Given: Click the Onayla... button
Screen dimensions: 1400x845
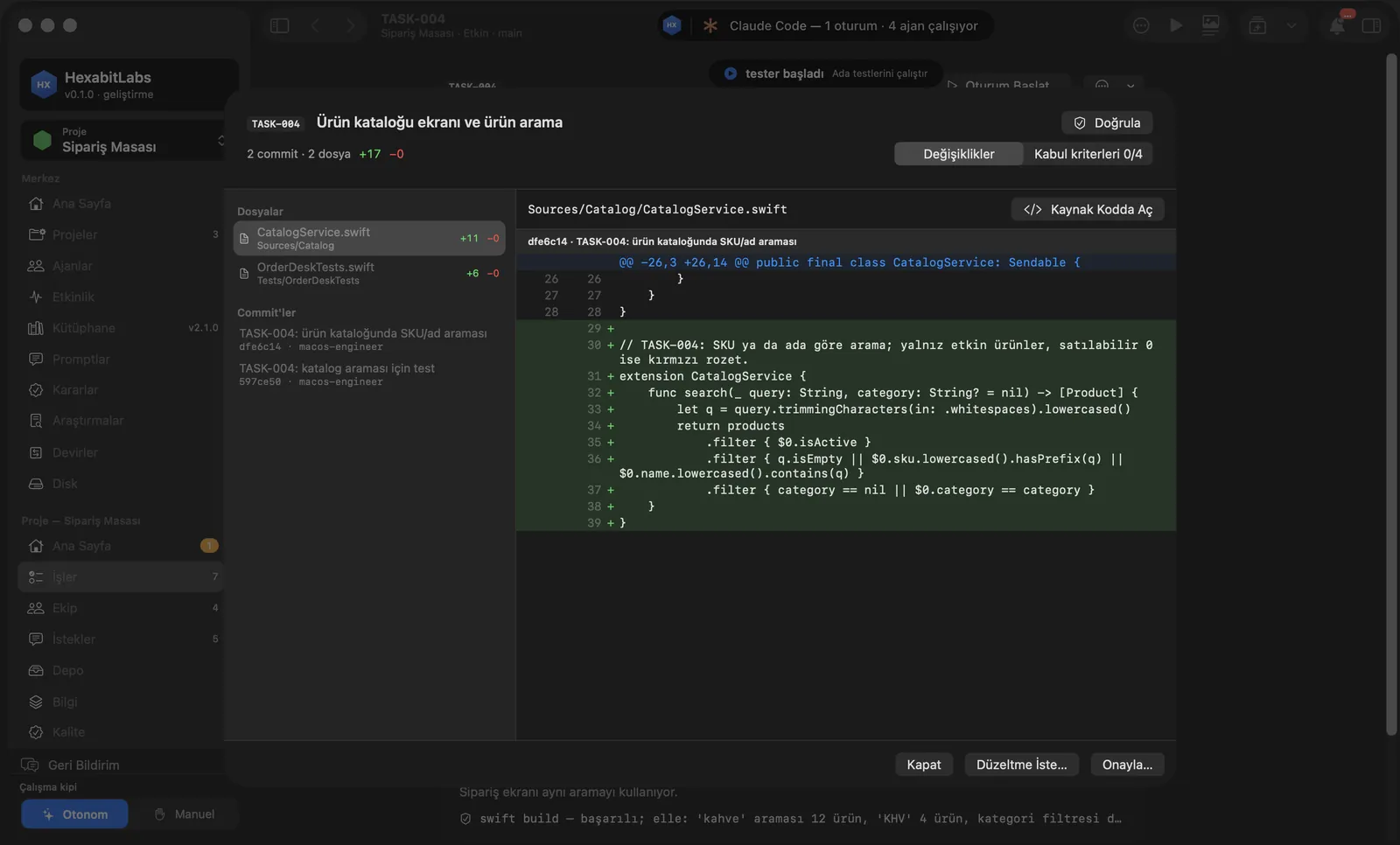Looking at the screenshot, I should [x=1127, y=765].
